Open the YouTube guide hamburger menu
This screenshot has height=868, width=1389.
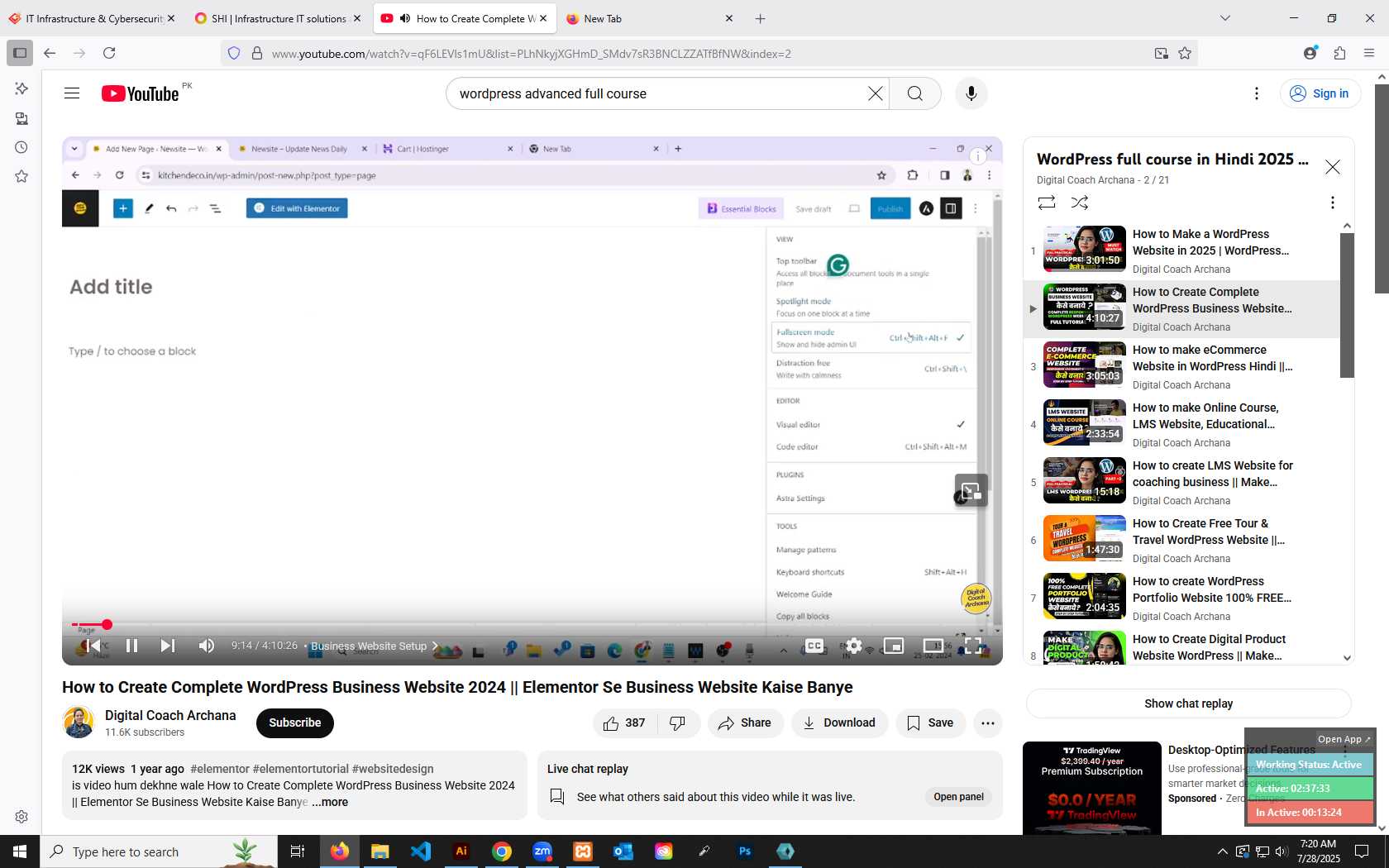[x=72, y=93]
